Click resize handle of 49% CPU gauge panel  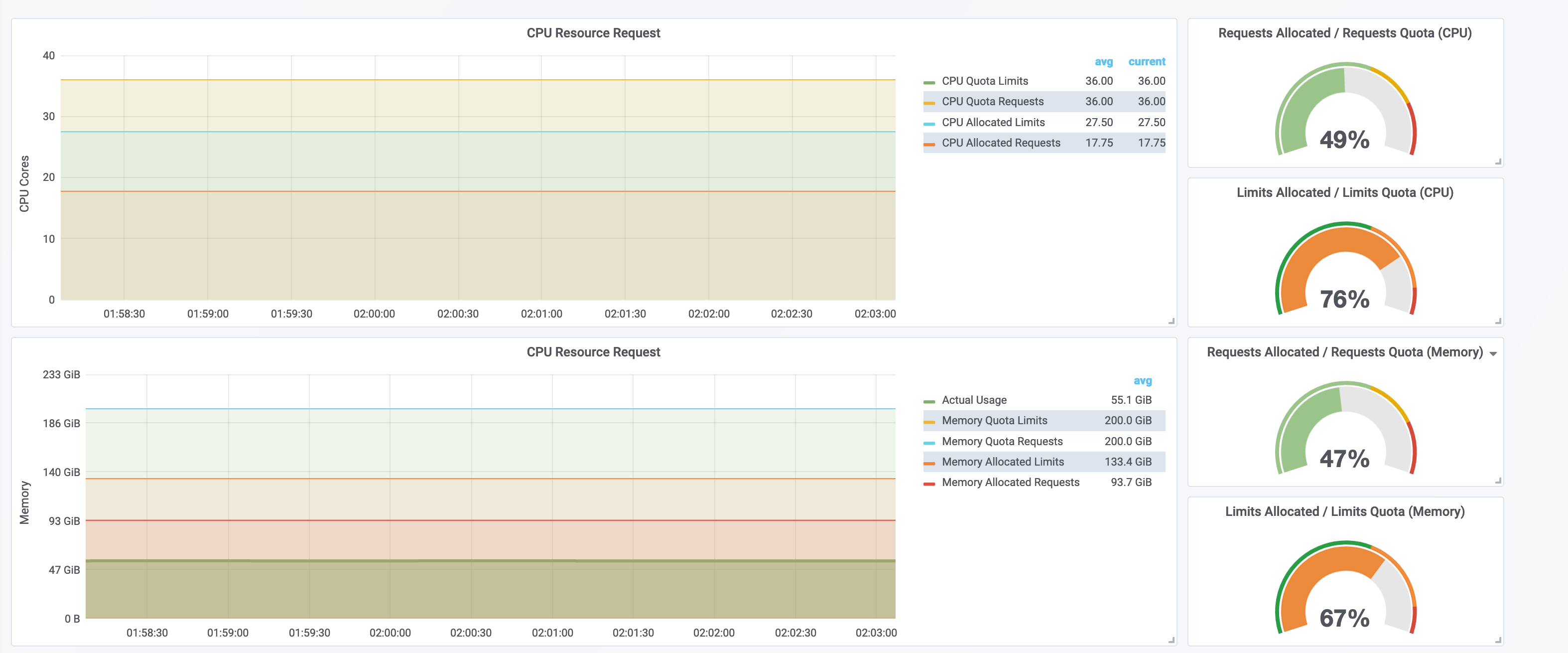[x=1498, y=162]
